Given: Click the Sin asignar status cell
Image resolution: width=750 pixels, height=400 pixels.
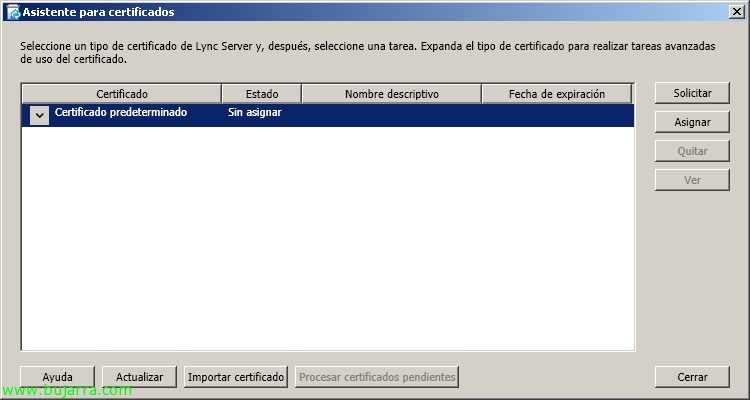Looking at the screenshot, I should [254, 112].
